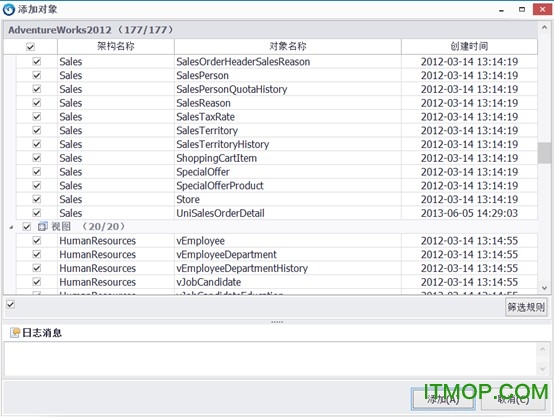Toggle SpecialOfferProduct checkbox
The width and height of the screenshot is (554, 417).
37,186
